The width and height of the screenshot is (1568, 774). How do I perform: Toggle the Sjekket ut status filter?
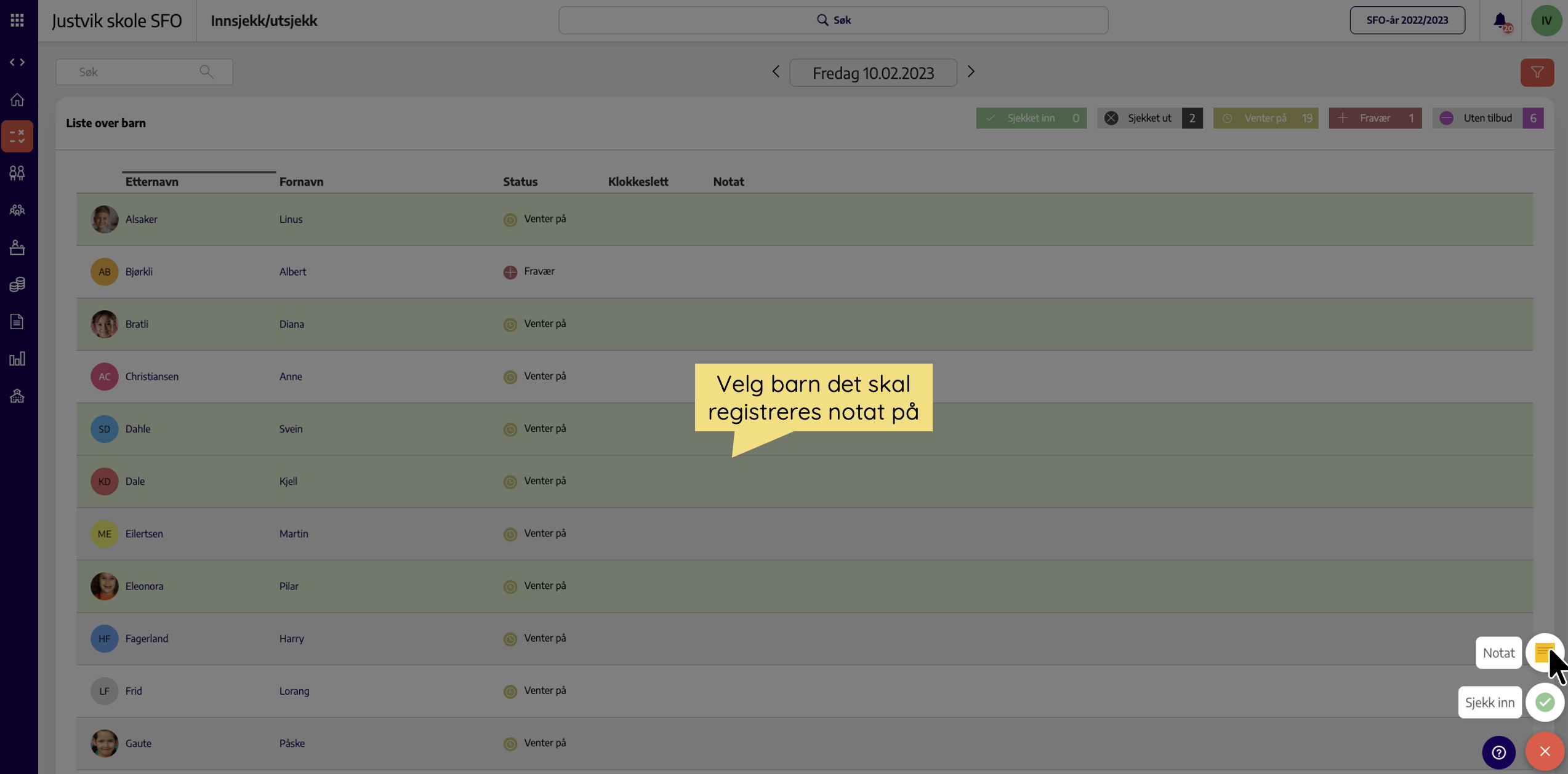point(1150,118)
